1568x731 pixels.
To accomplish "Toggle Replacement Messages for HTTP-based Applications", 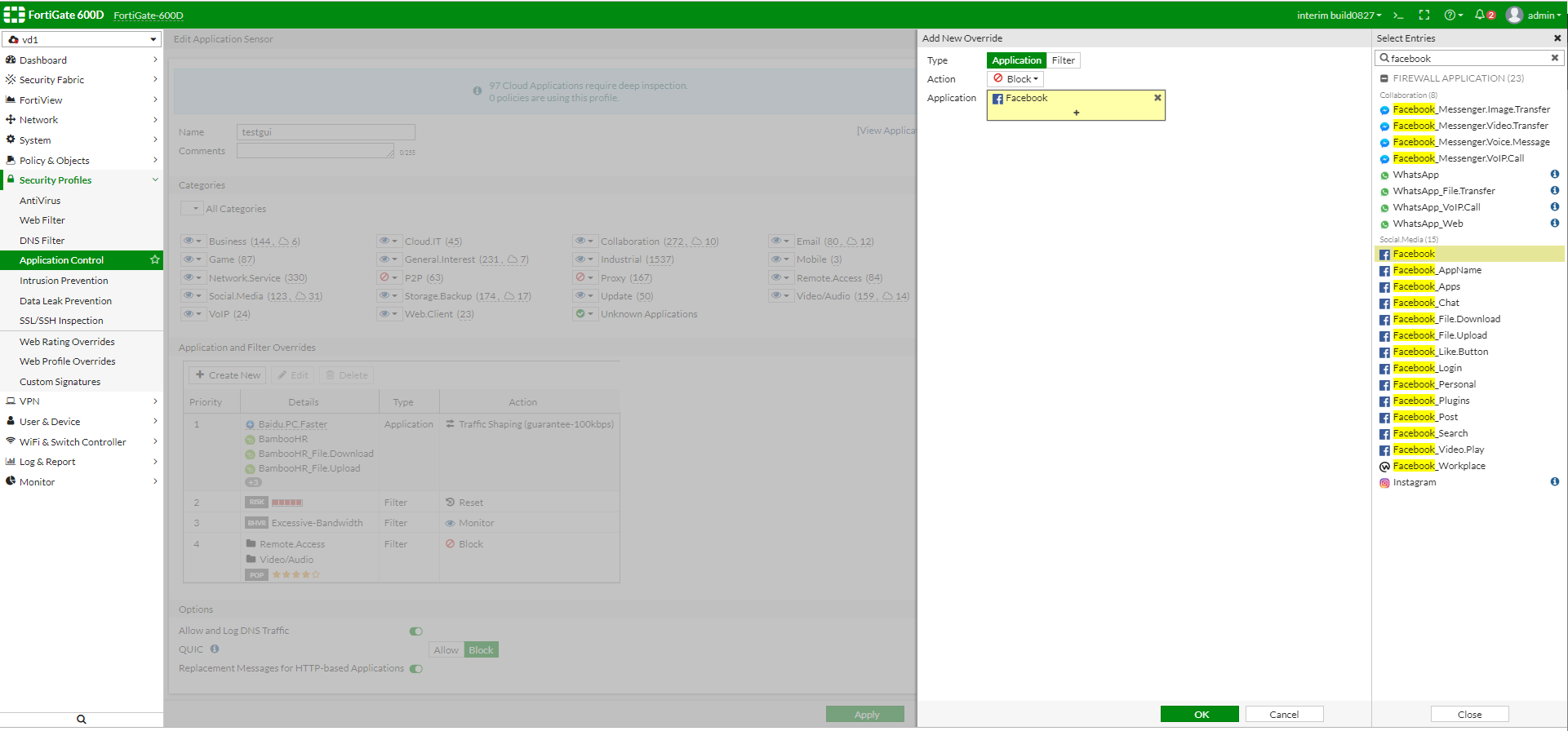I will 416,669.
